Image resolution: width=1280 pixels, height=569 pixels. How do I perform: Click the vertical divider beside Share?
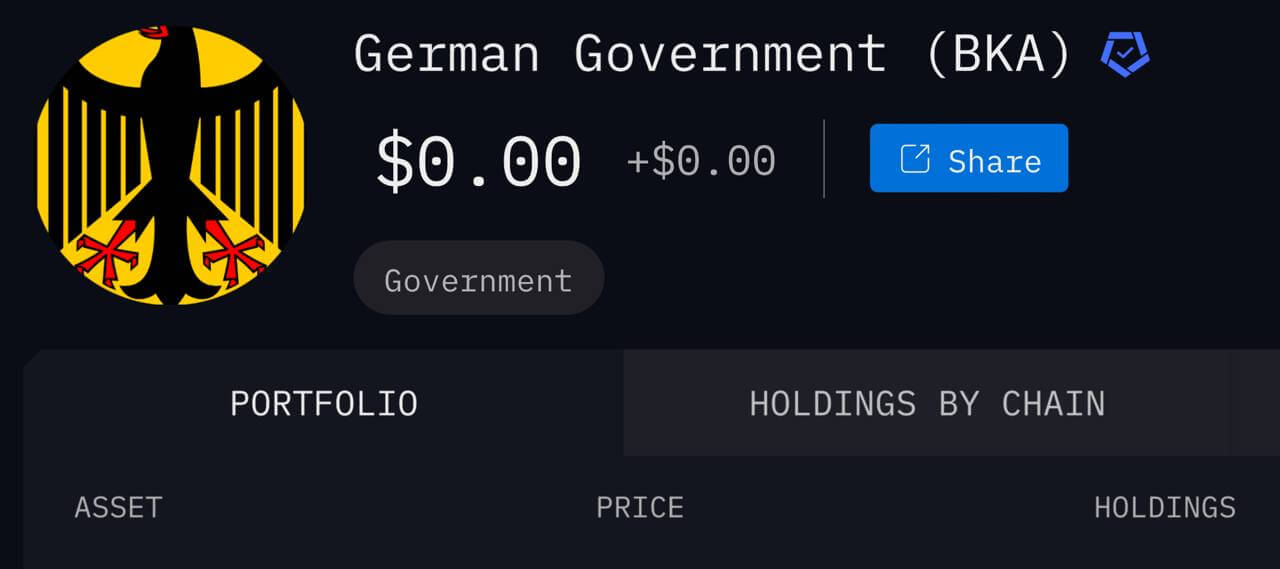tap(824, 159)
